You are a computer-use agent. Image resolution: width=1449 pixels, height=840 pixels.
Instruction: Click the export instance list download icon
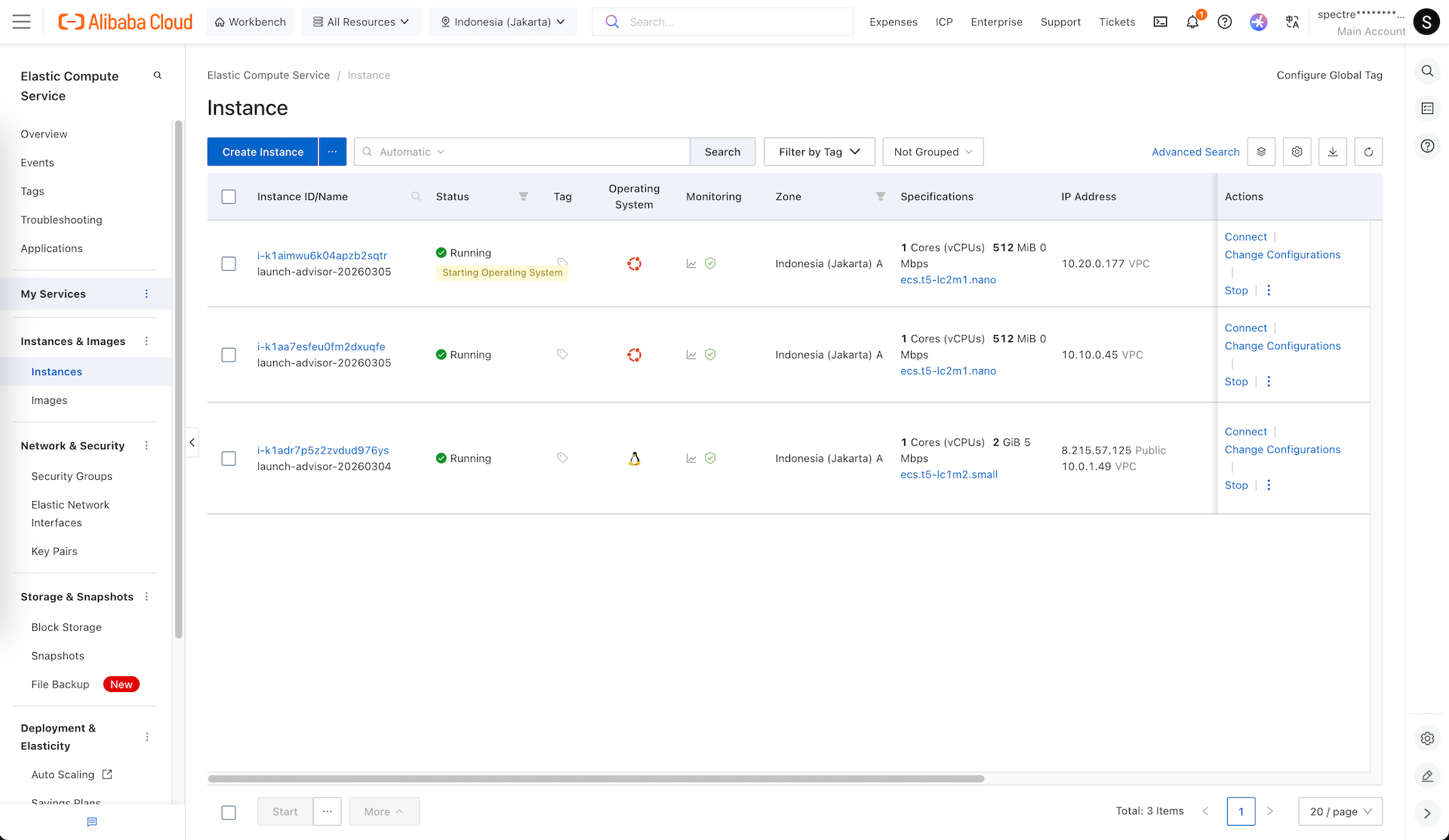click(x=1333, y=152)
